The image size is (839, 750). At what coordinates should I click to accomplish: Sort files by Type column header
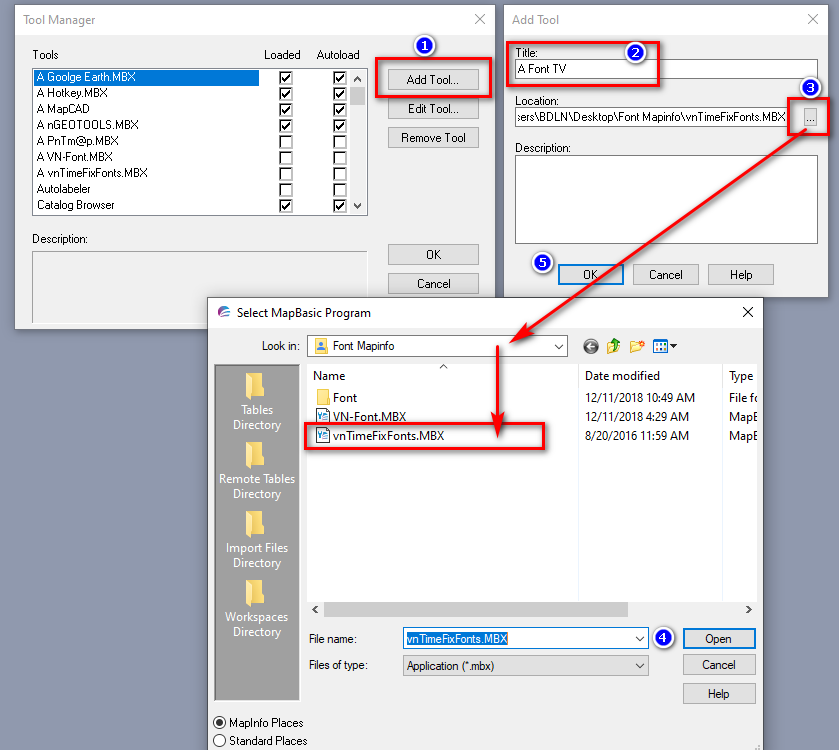740,376
